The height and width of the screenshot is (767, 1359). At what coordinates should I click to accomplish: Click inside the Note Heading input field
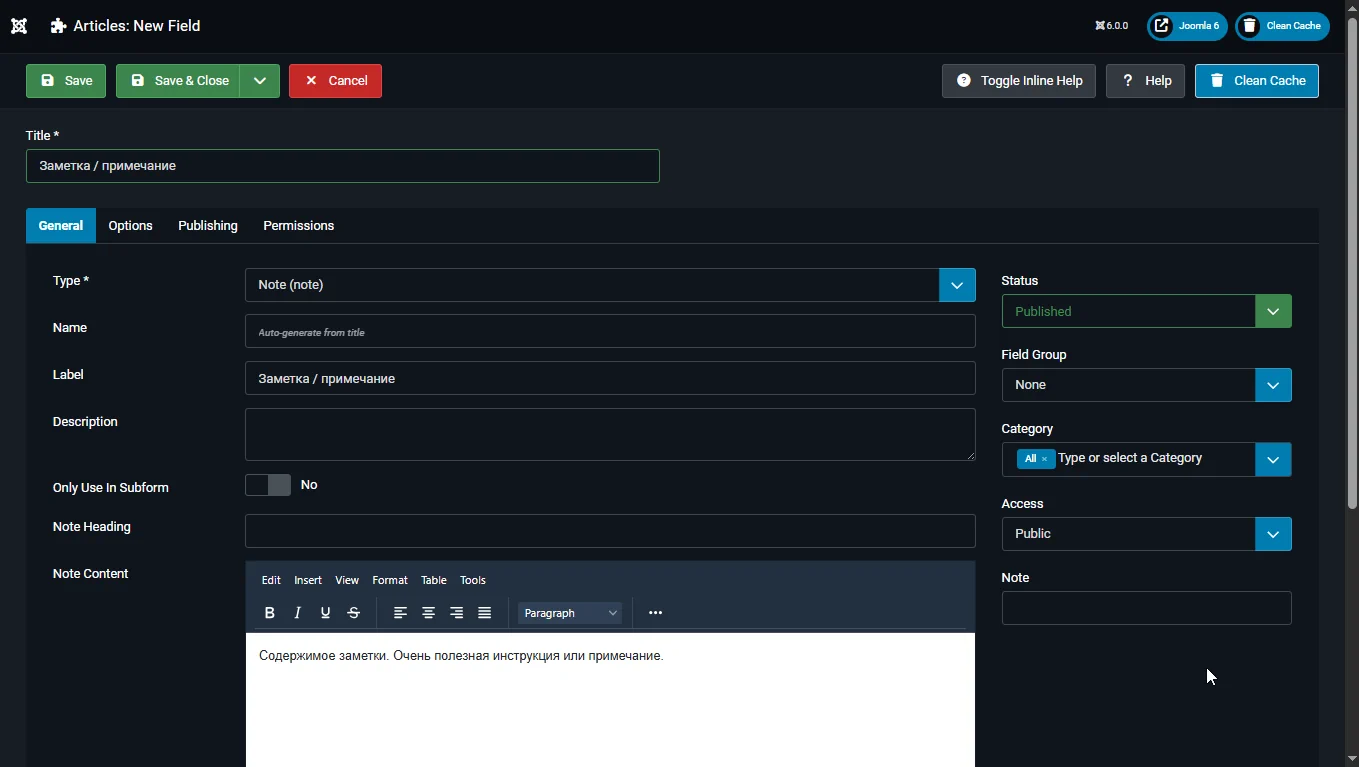(610, 531)
